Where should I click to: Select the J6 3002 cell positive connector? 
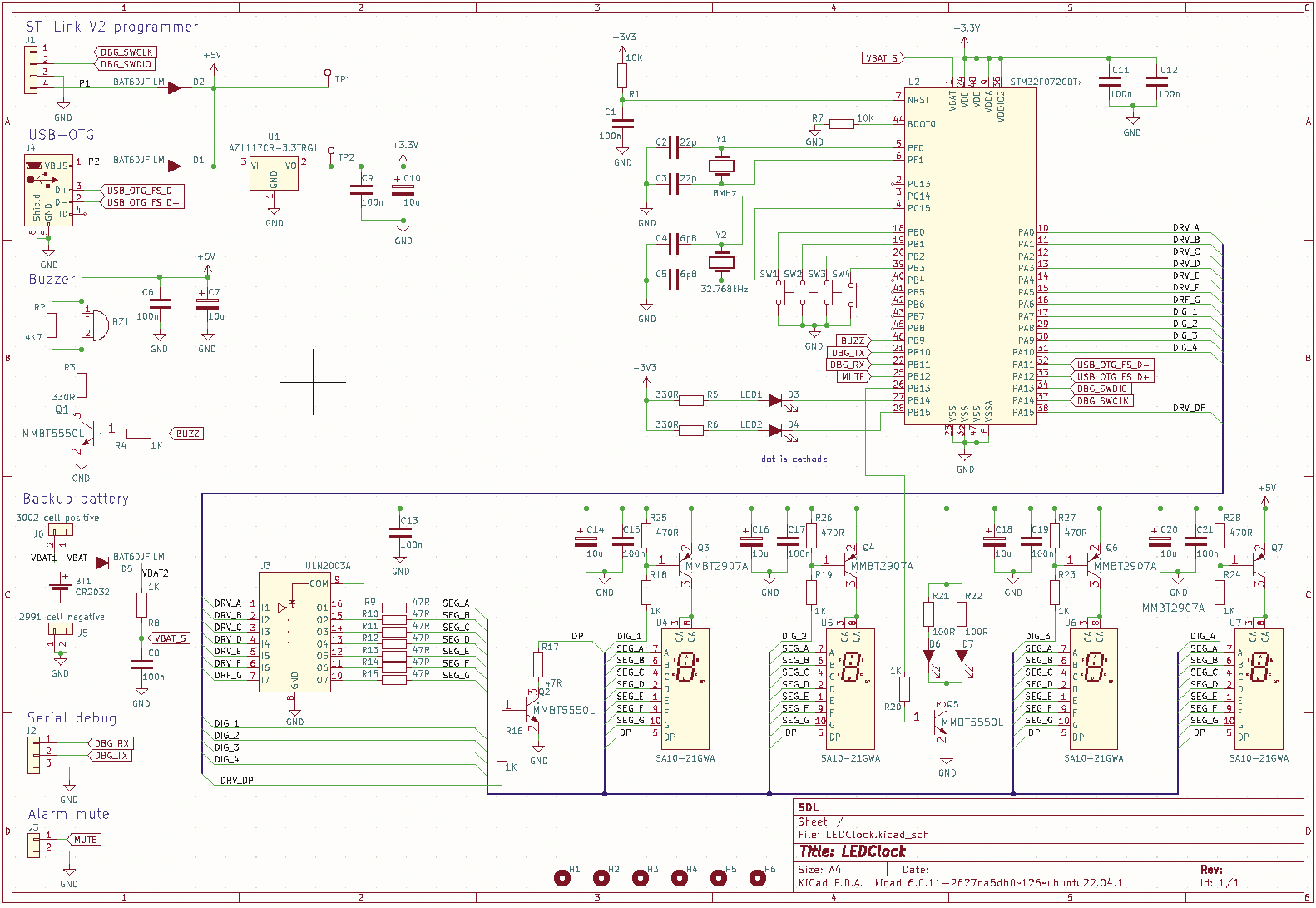tap(60, 530)
